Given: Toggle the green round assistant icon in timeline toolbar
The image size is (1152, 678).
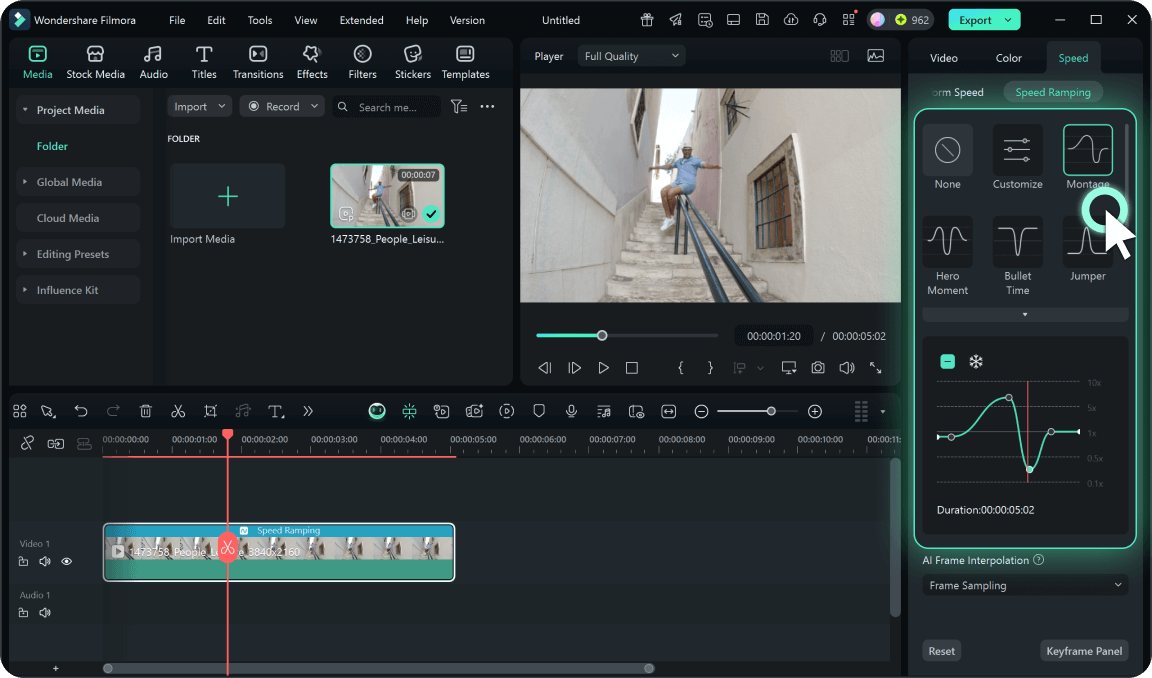Looking at the screenshot, I should click(377, 411).
